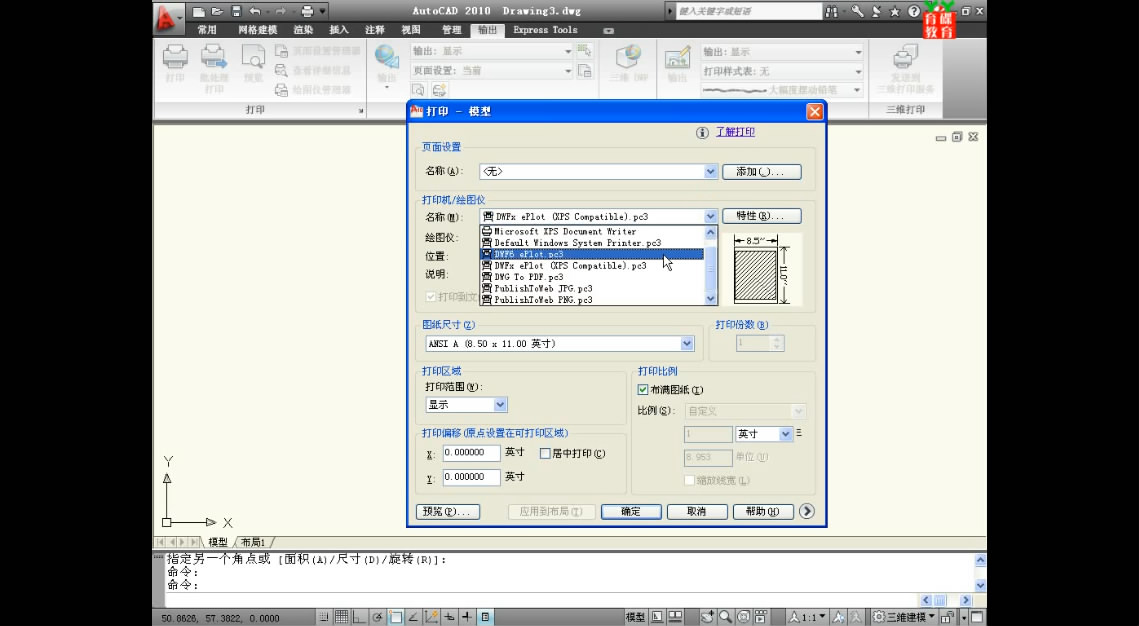Open the annotation scale 1:1 dropdown
The image size is (1139, 626).
(x=808, y=617)
